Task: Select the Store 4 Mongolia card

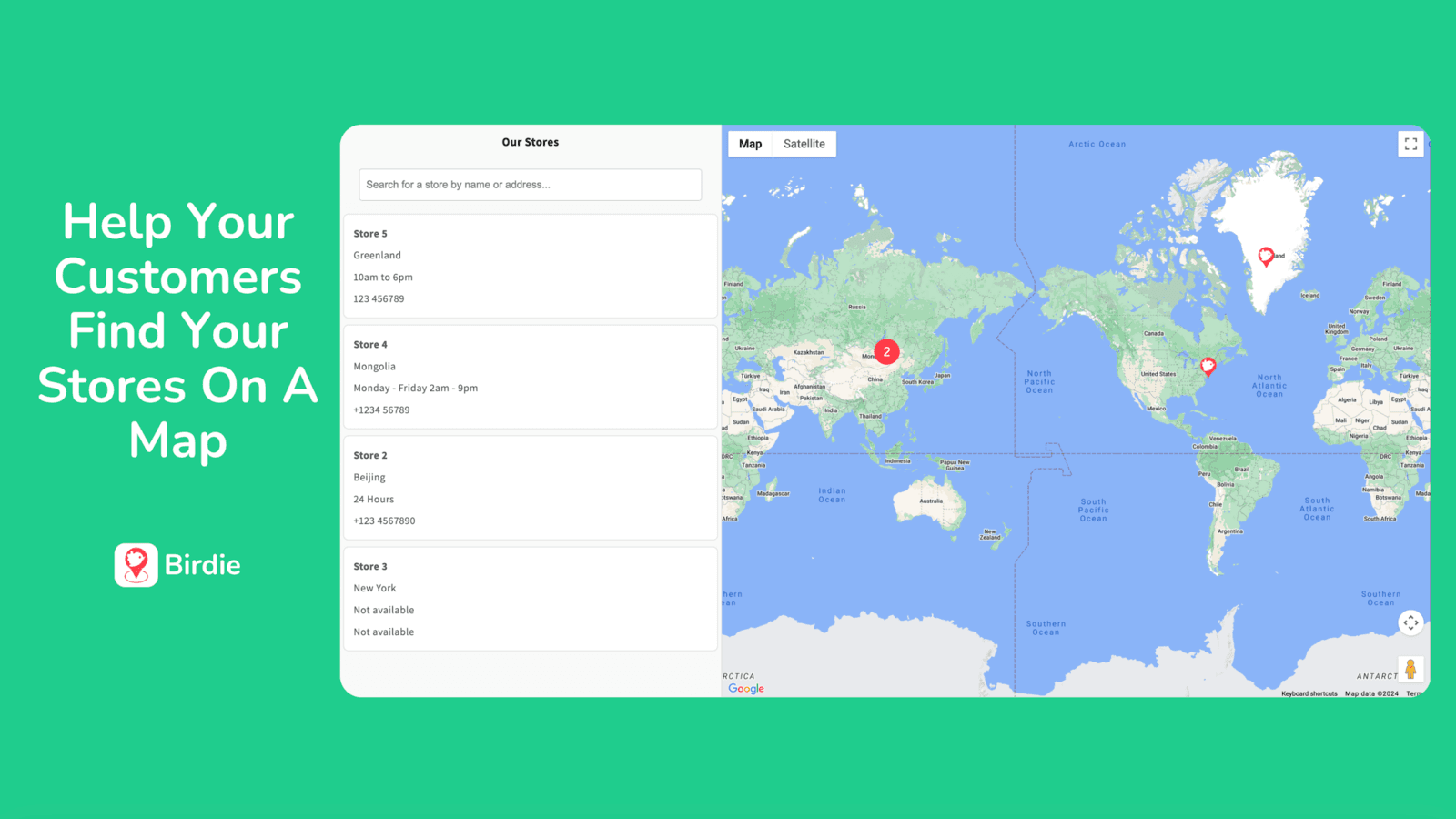Action: click(x=530, y=377)
